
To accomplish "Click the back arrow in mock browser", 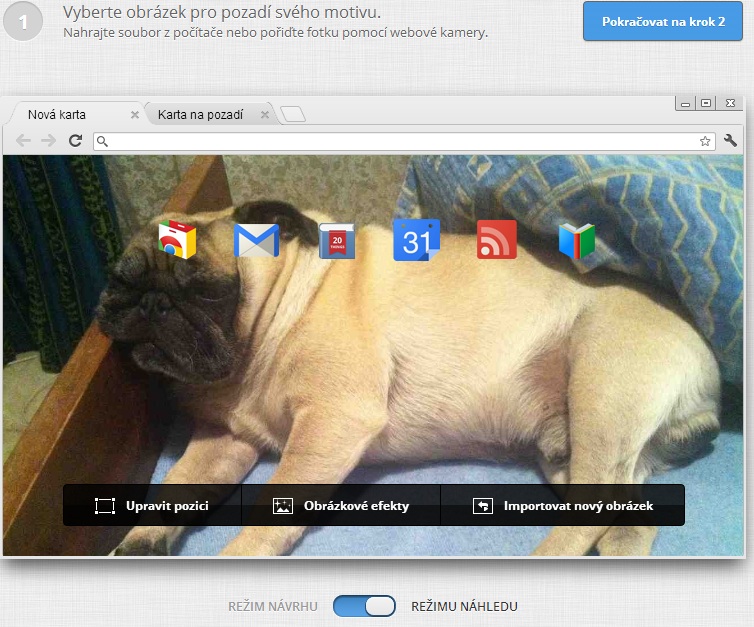I will click(23, 140).
